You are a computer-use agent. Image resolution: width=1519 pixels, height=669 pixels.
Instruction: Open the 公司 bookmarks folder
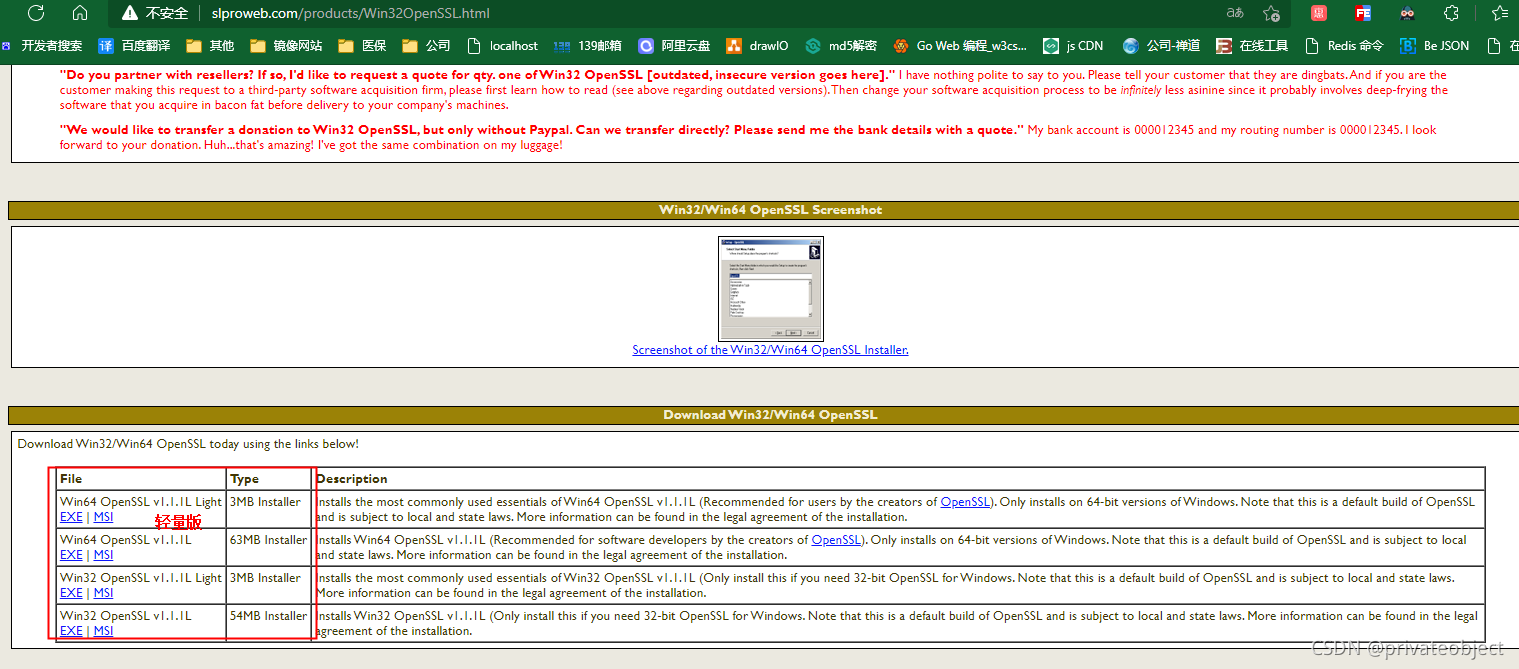pyautogui.click(x=426, y=46)
